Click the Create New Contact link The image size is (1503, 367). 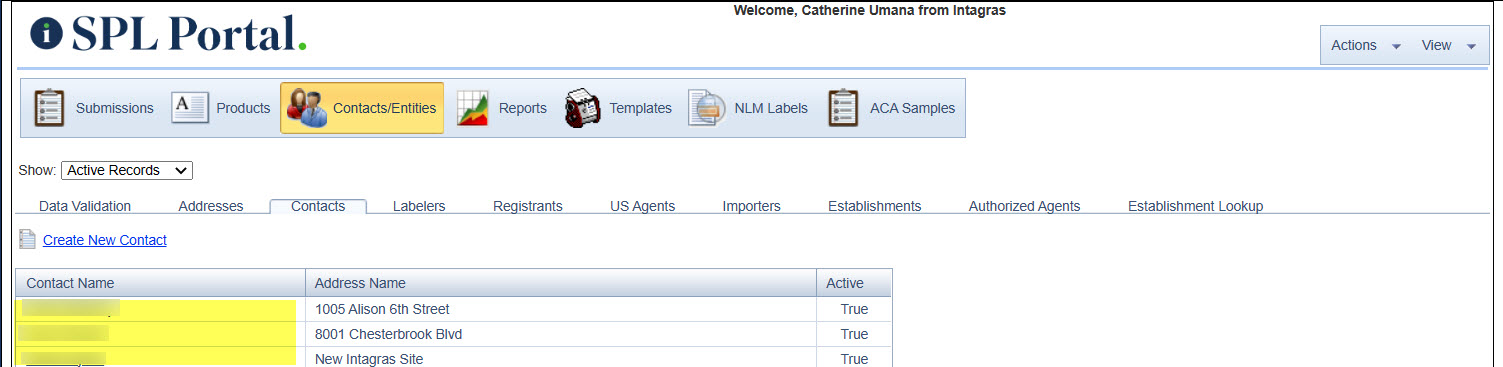[105, 240]
